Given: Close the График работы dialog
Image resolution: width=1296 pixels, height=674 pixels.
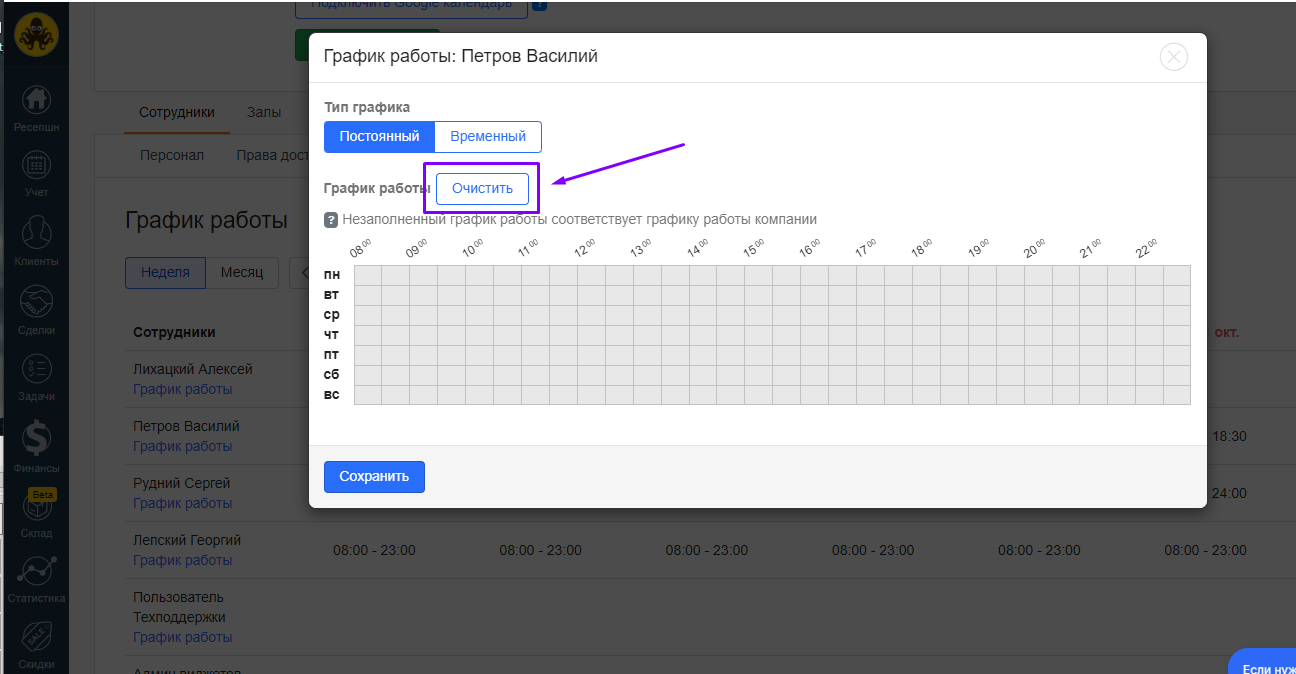Looking at the screenshot, I should click(x=1173, y=57).
